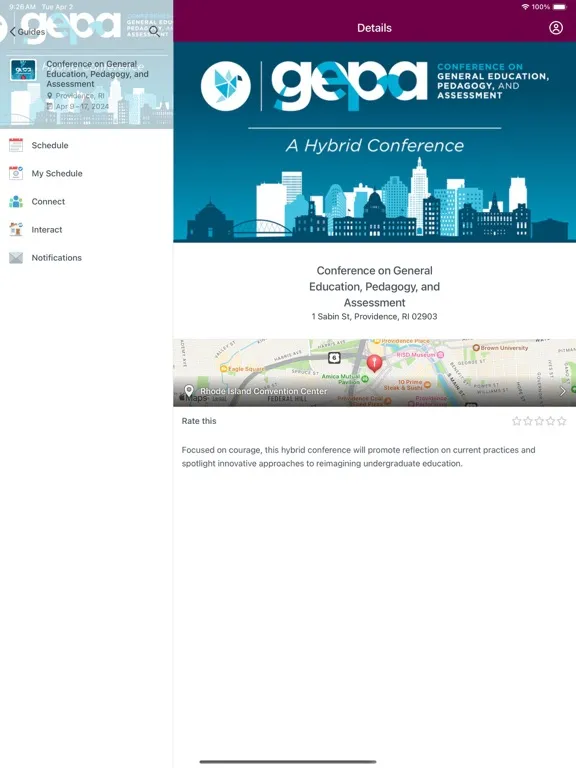Rate this five stars
The image size is (576, 768).
point(561,421)
